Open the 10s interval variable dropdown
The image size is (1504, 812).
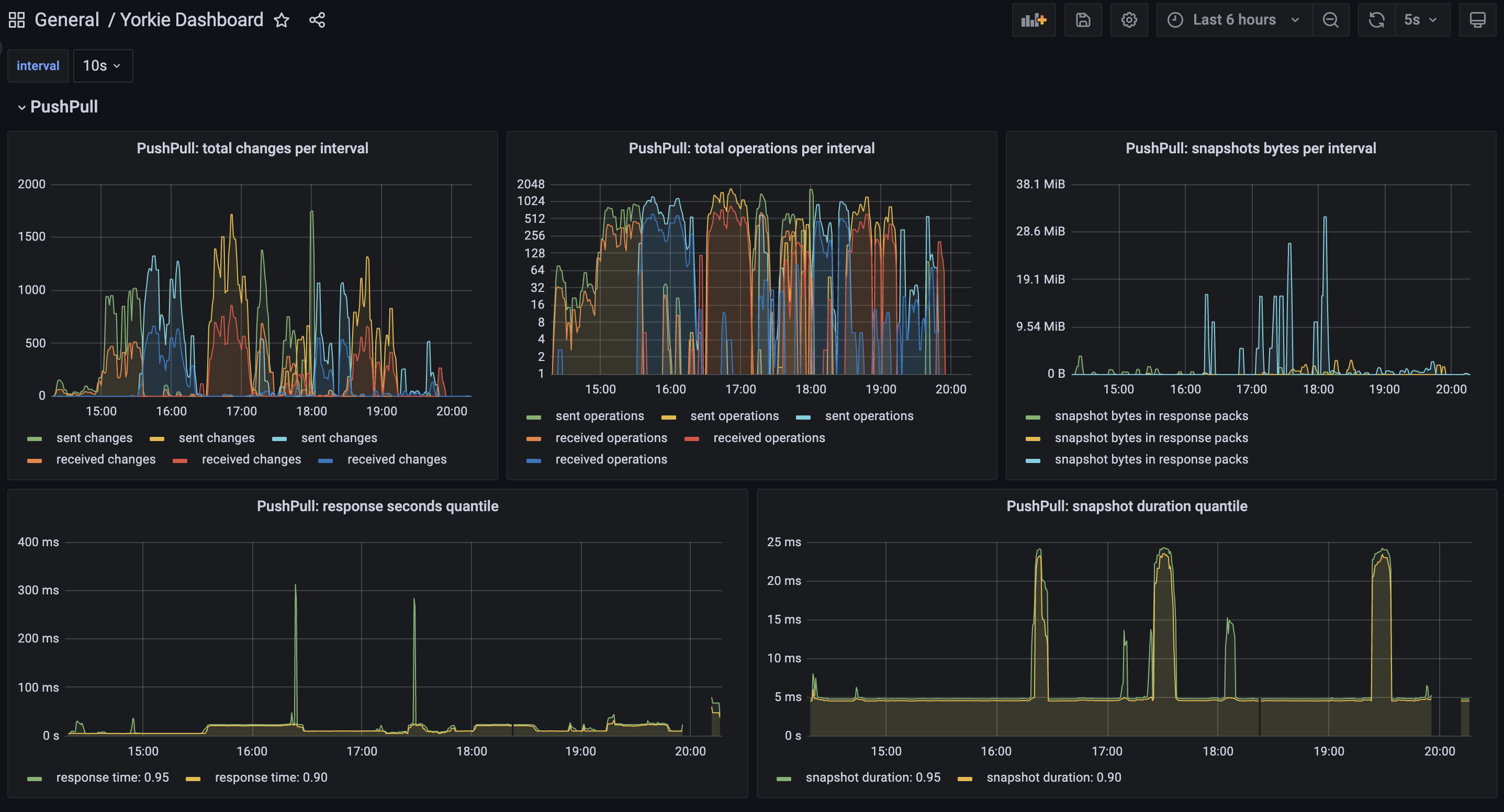pos(102,65)
